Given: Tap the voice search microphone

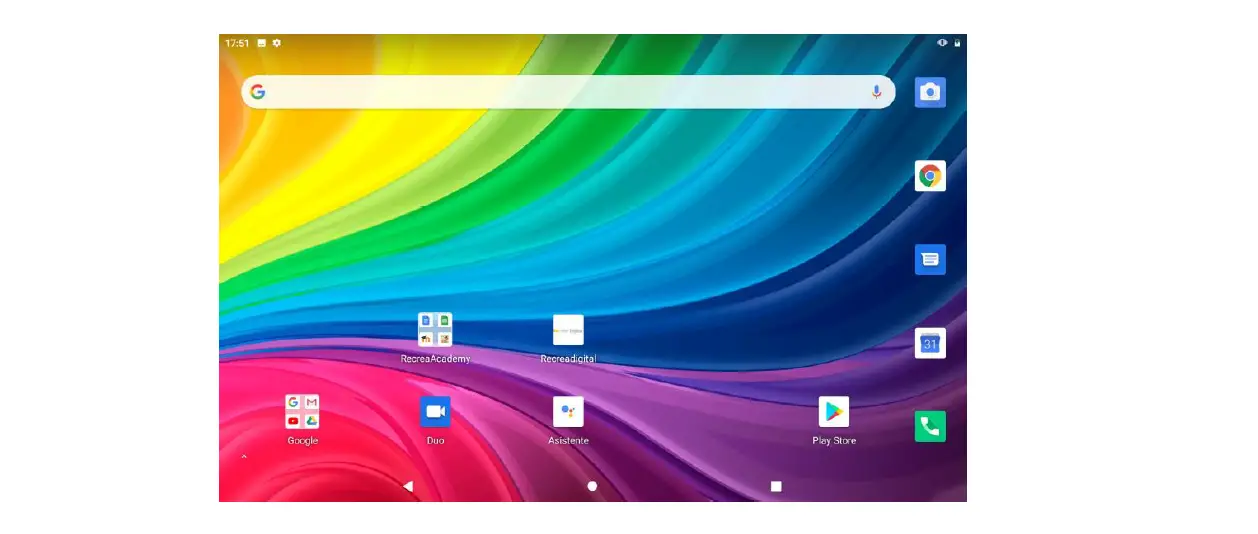Looking at the screenshot, I should (876, 92).
